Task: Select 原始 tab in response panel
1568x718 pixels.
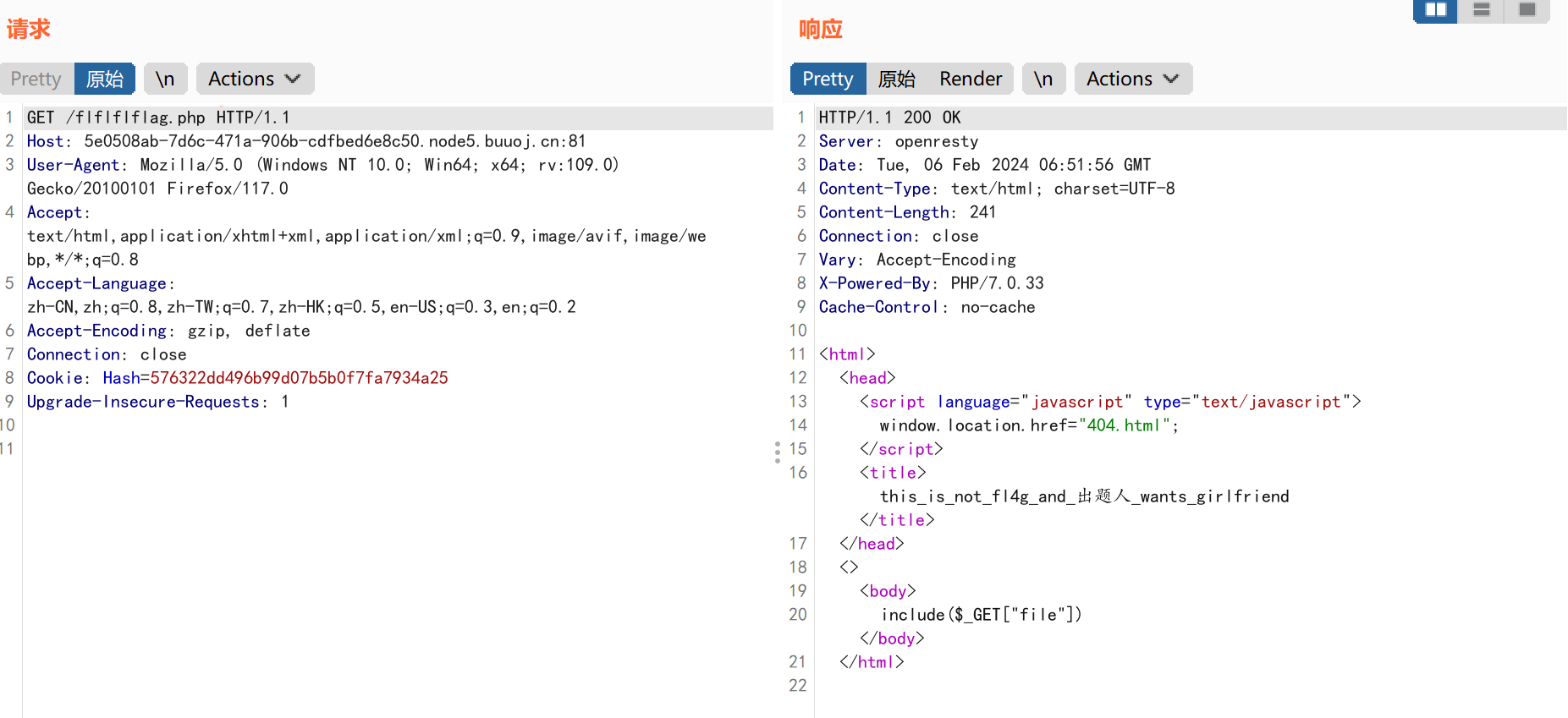Action: click(x=897, y=79)
